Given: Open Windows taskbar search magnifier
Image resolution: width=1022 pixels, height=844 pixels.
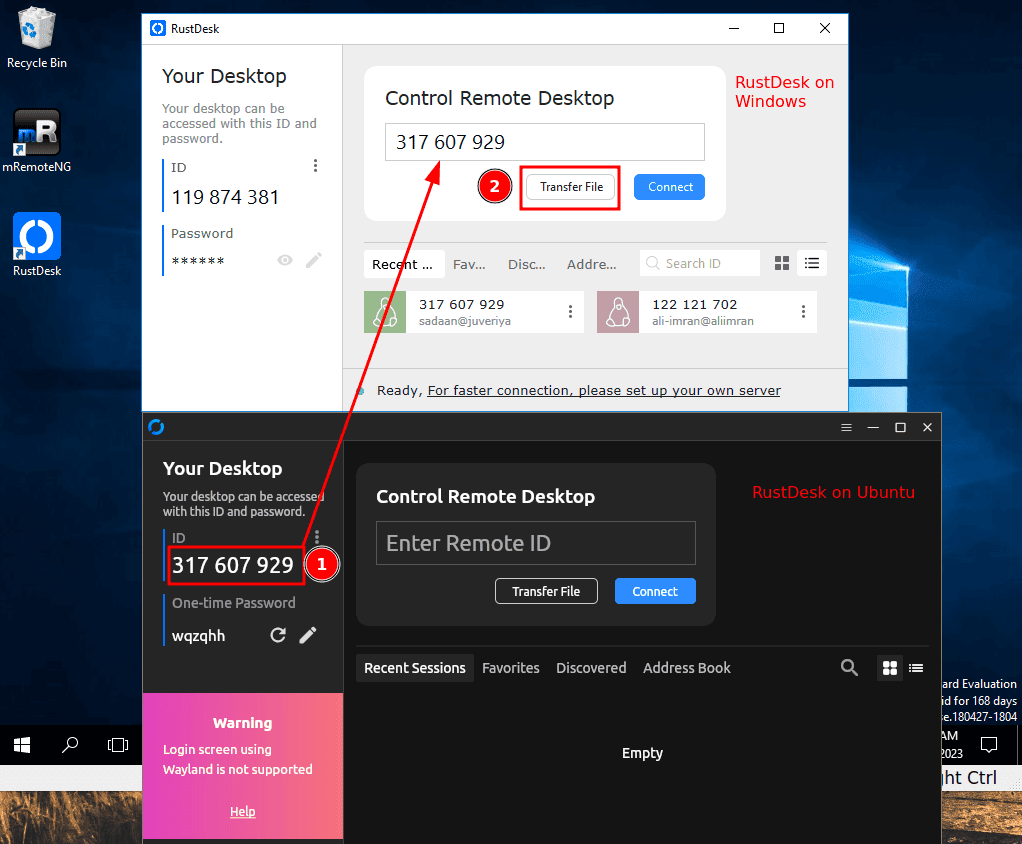Looking at the screenshot, I should [x=70, y=745].
